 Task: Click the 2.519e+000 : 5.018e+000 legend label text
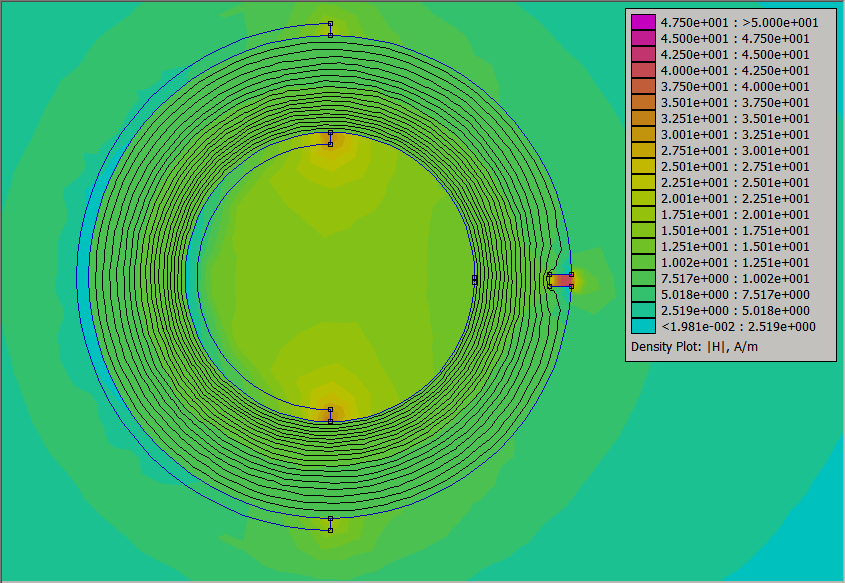pos(735,310)
